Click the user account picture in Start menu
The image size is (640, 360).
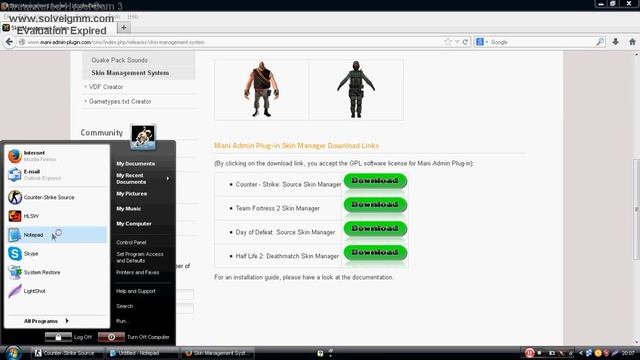[143, 136]
